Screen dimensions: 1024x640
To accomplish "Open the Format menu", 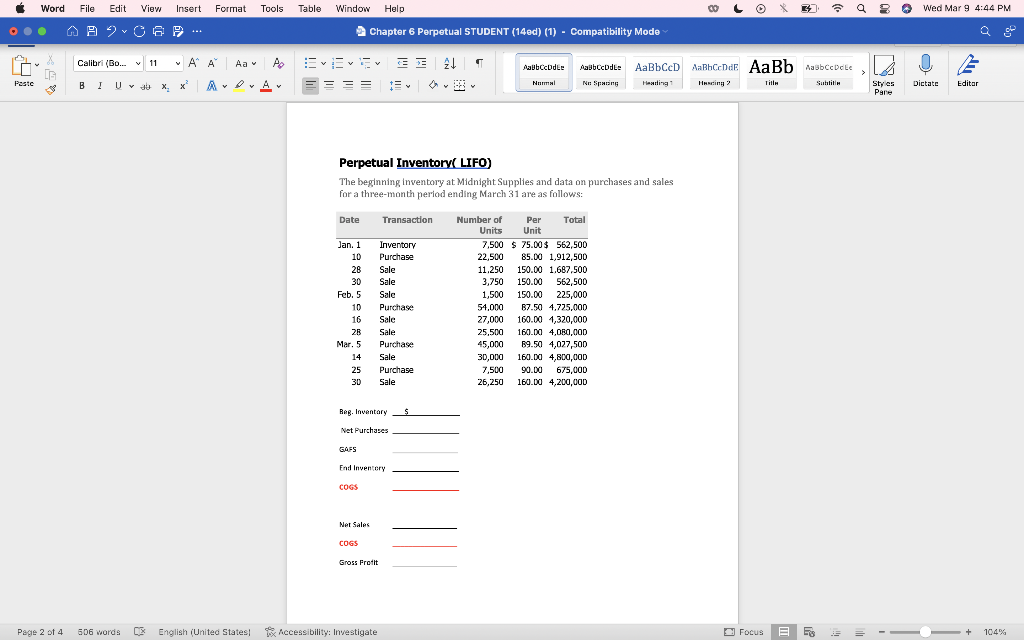I will pyautogui.click(x=231, y=8).
